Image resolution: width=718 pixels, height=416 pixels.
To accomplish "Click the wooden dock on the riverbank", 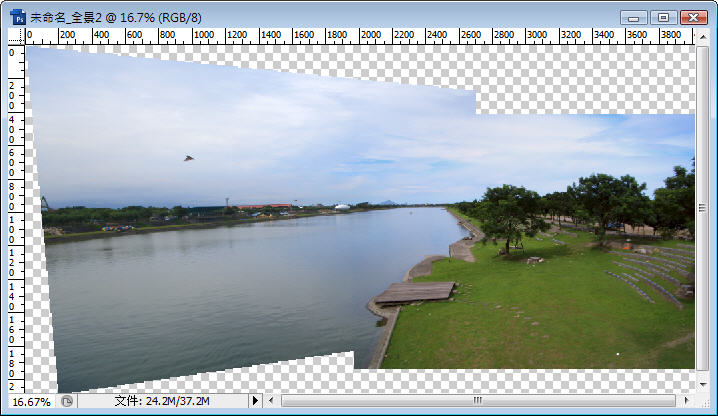I will (x=415, y=292).
